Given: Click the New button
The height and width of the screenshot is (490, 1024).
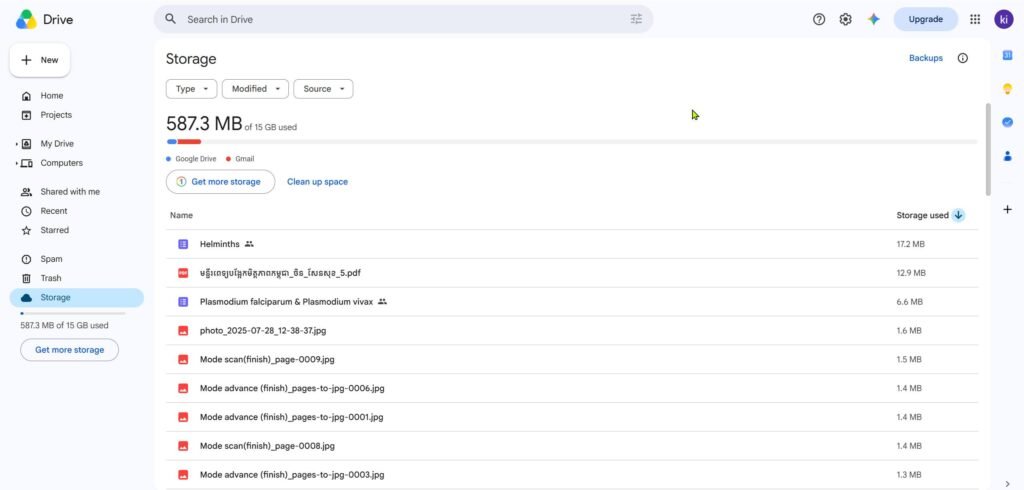Looking at the screenshot, I should (40, 60).
